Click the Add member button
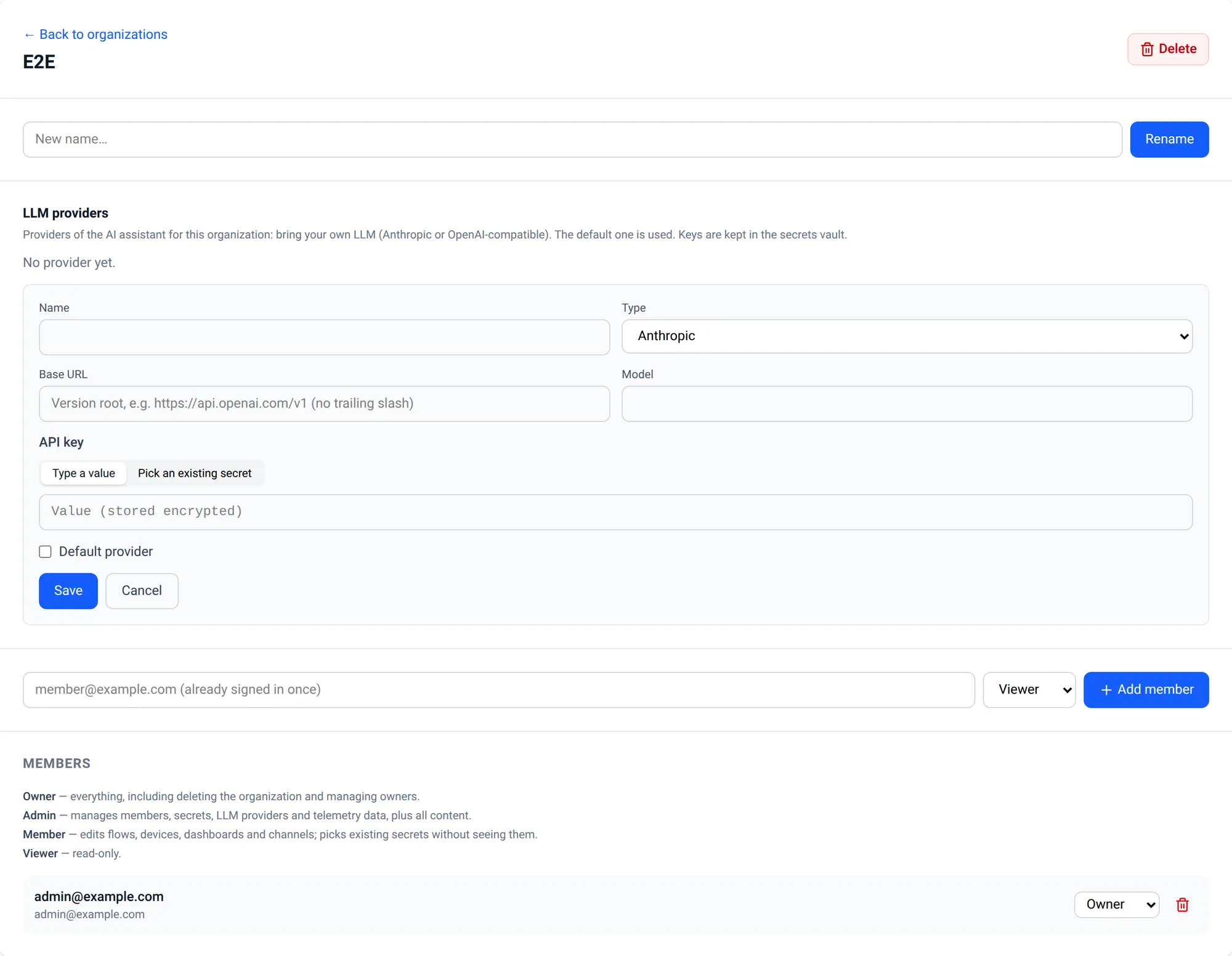The image size is (1232, 956). (x=1146, y=690)
